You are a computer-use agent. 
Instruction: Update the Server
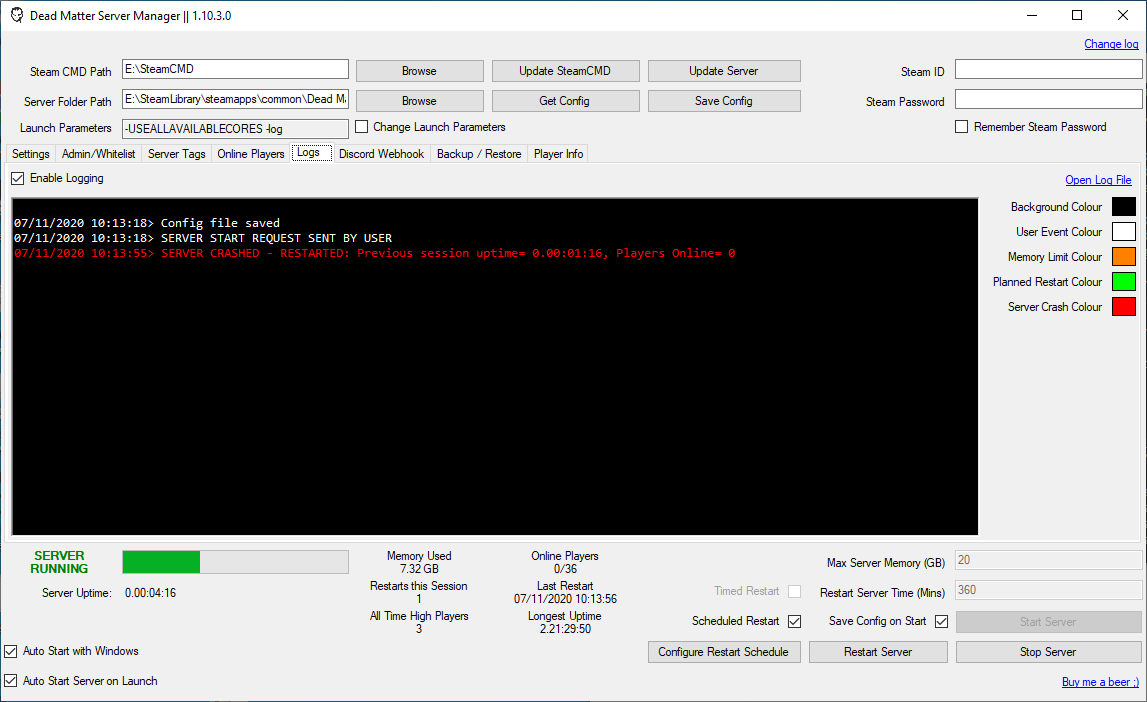(x=723, y=70)
